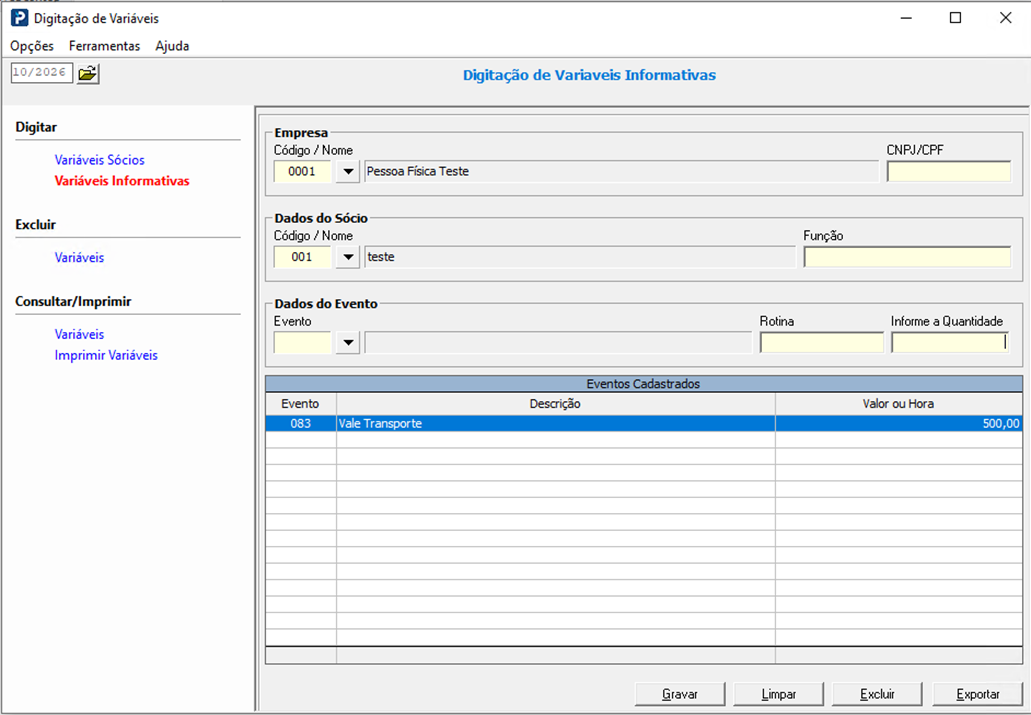Image resolution: width=1031 pixels, height=715 pixels.
Task: Expand the Evento dropdown arrow
Action: [x=348, y=343]
